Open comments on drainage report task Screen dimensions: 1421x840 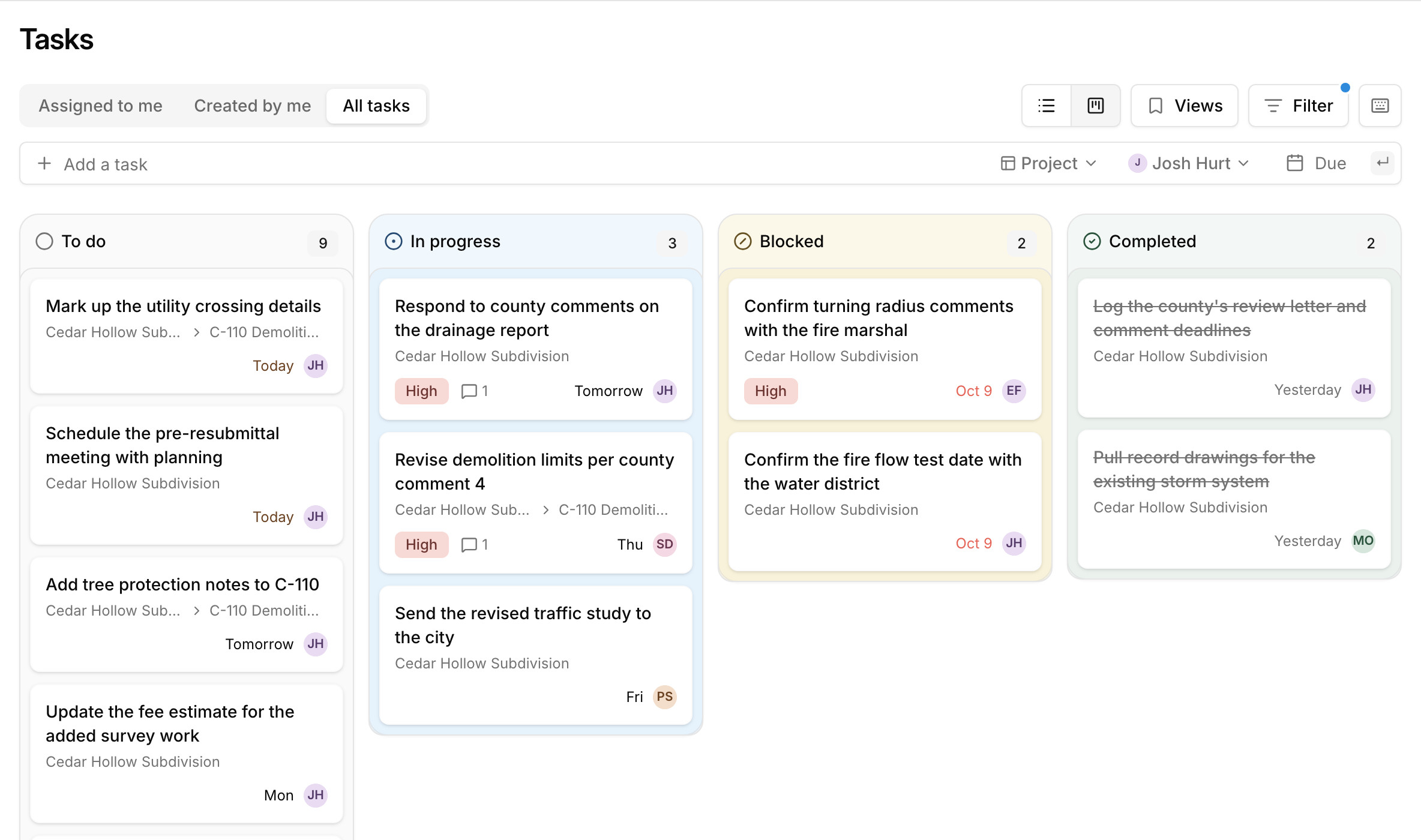[x=475, y=391]
